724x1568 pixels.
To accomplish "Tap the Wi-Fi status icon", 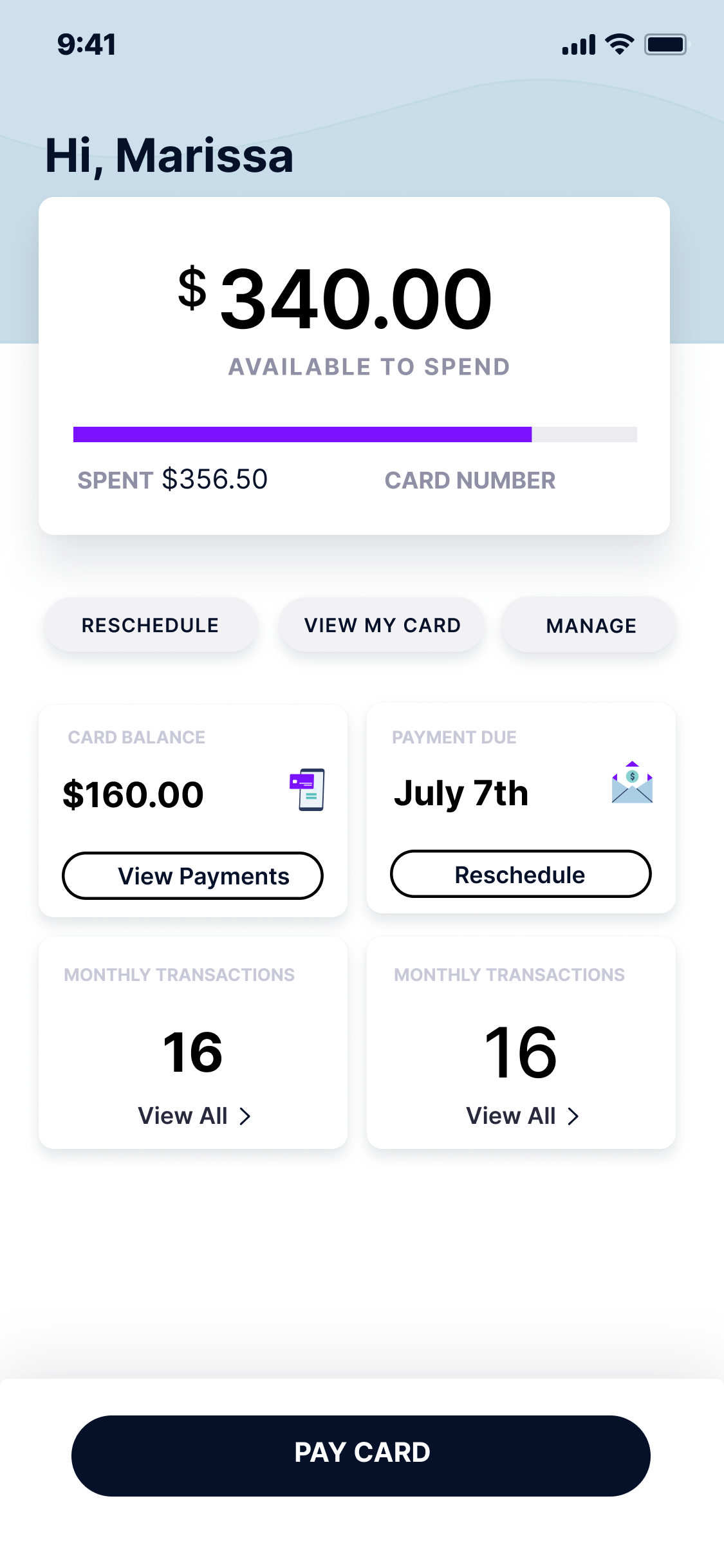I will 620,44.
